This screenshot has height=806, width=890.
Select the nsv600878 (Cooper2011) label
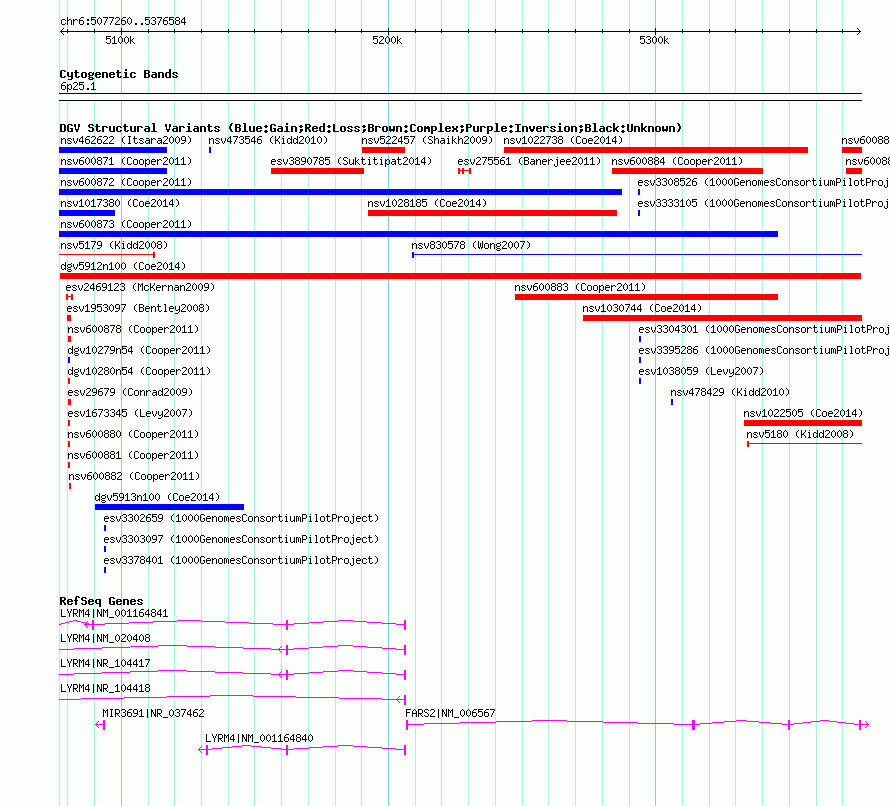[x=133, y=329]
